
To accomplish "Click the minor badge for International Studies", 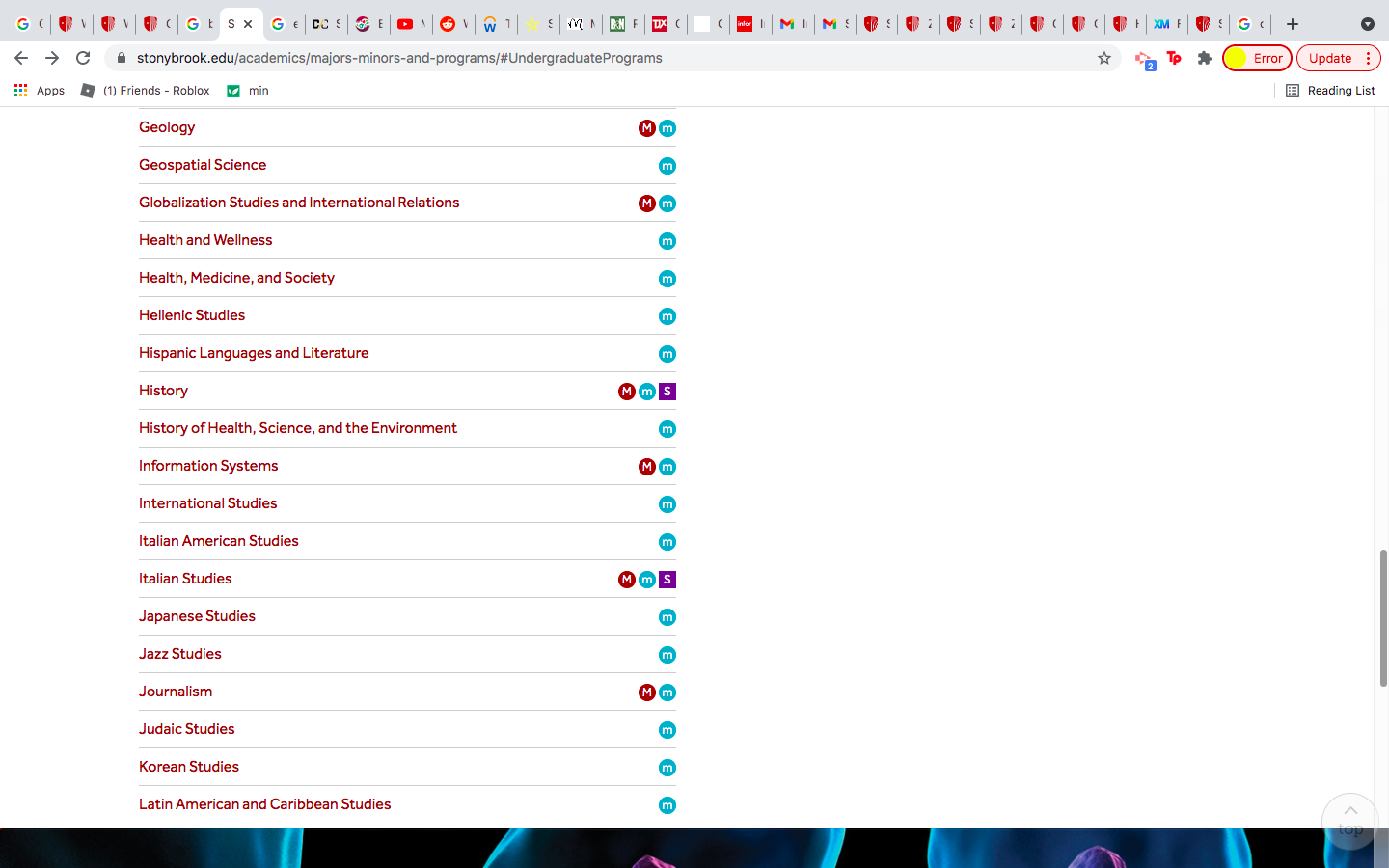I will (x=667, y=504).
